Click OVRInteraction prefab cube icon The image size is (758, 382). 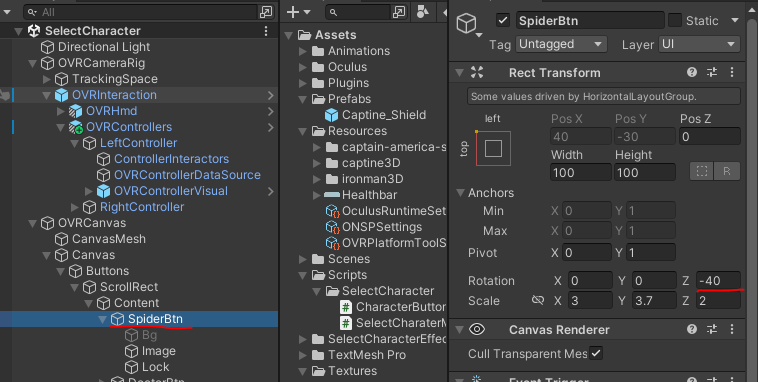pos(61,95)
